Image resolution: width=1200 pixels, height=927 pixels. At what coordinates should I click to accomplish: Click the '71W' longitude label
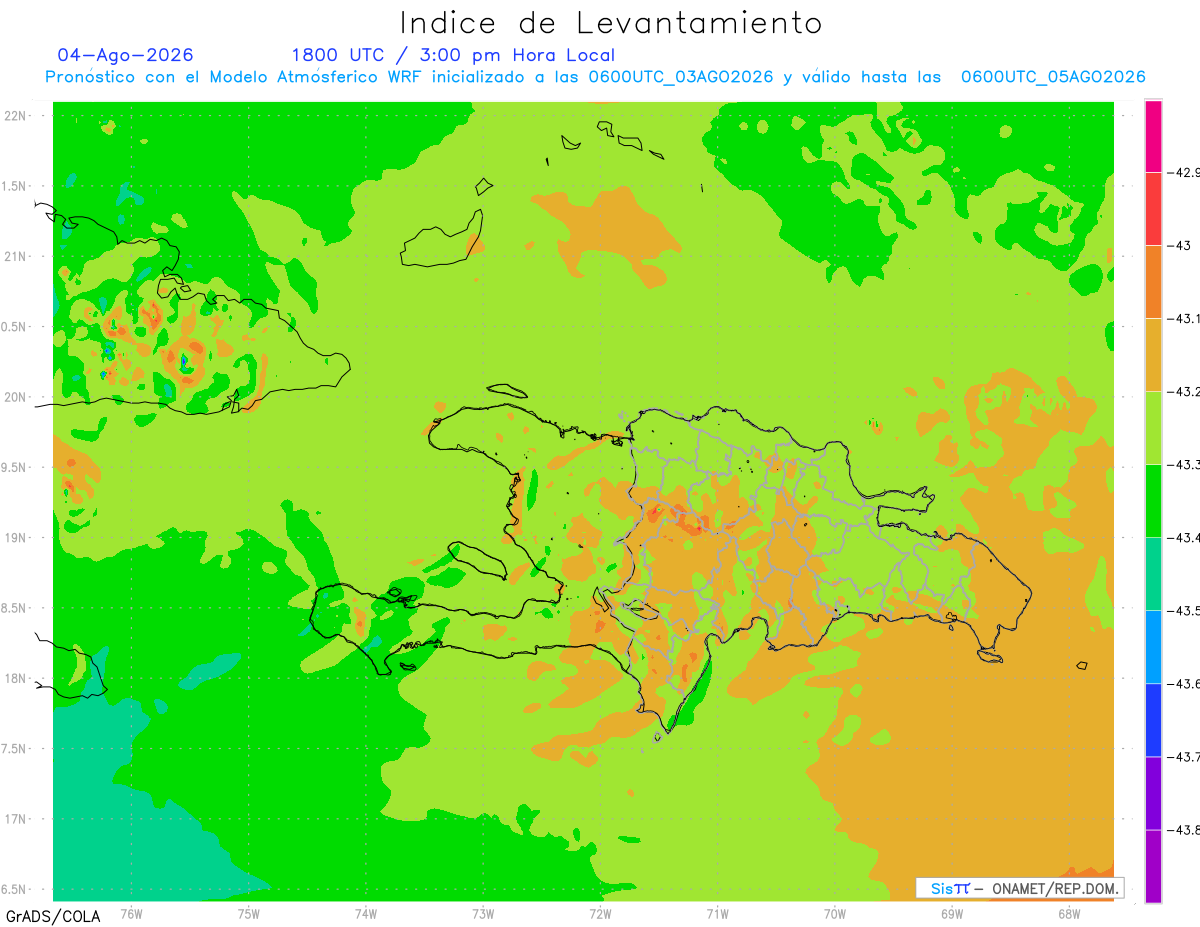click(717, 913)
